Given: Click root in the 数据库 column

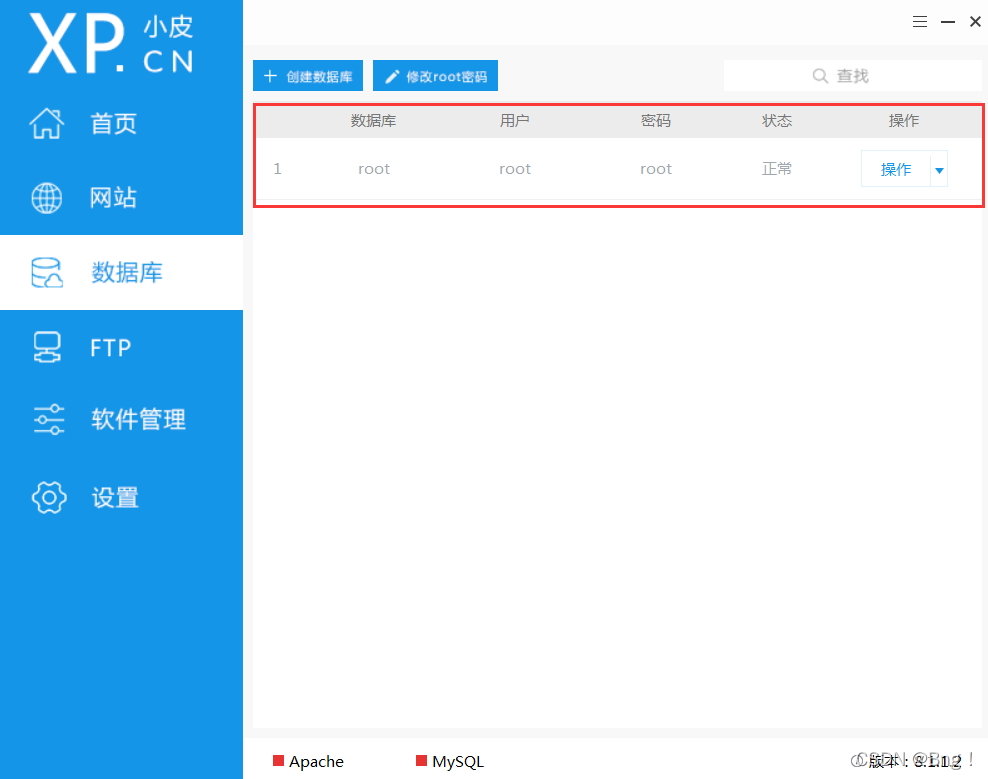Looking at the screenshot, I should click(x=374, y=169).
